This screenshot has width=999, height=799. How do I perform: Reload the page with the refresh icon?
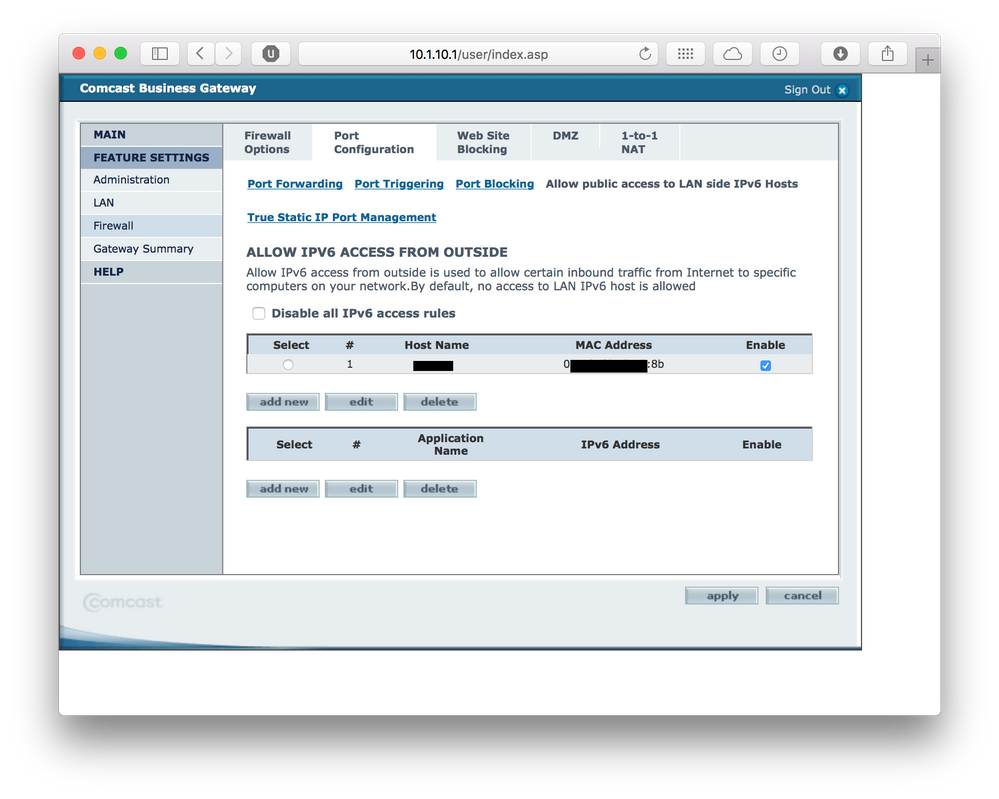[x=645, y=54]
